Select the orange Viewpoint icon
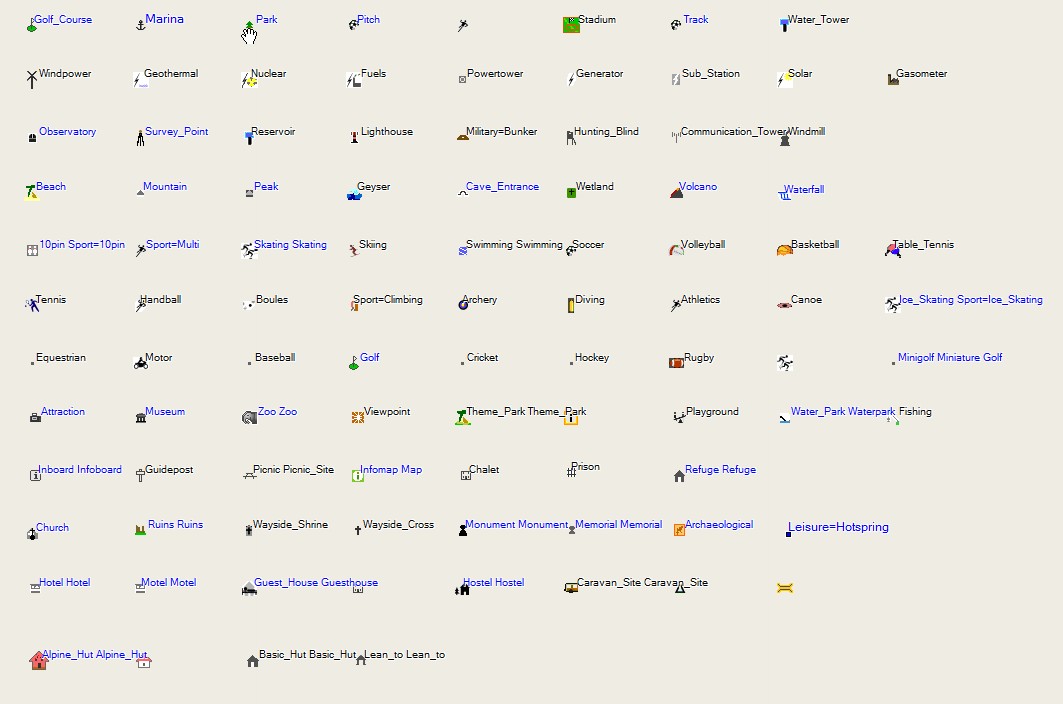Viewport: 1063px width, 704px height. [358, 417]
